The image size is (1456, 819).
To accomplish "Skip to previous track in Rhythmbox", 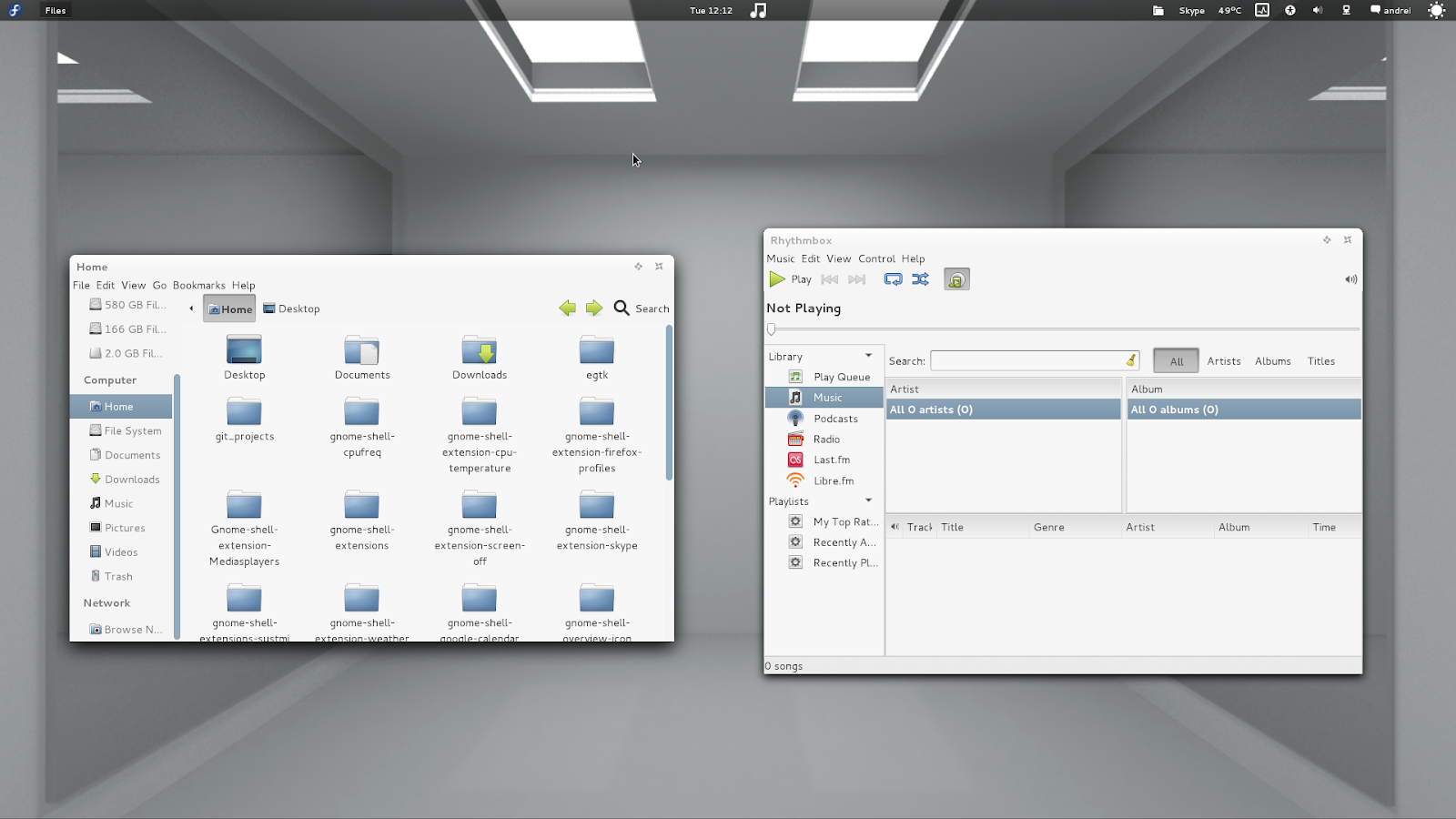I will tap(829, 279).
